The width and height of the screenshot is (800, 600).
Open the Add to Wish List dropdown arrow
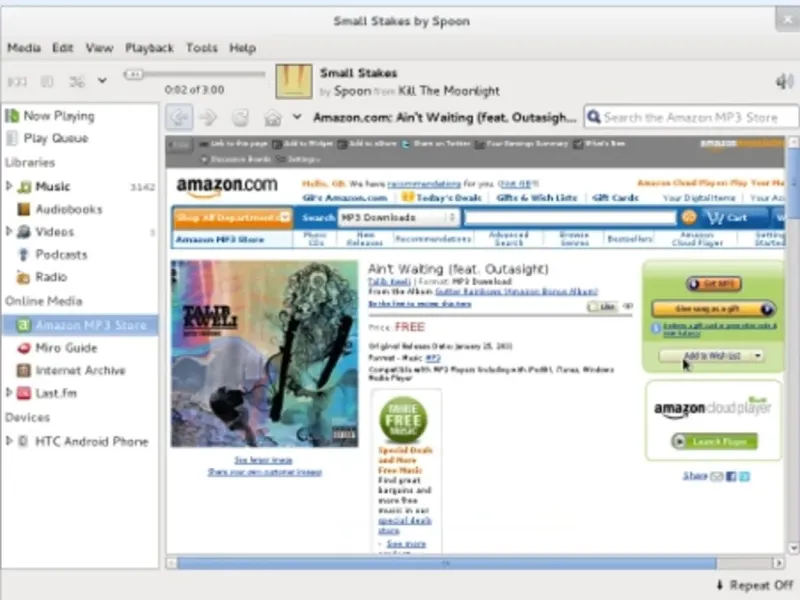point(758,356)
